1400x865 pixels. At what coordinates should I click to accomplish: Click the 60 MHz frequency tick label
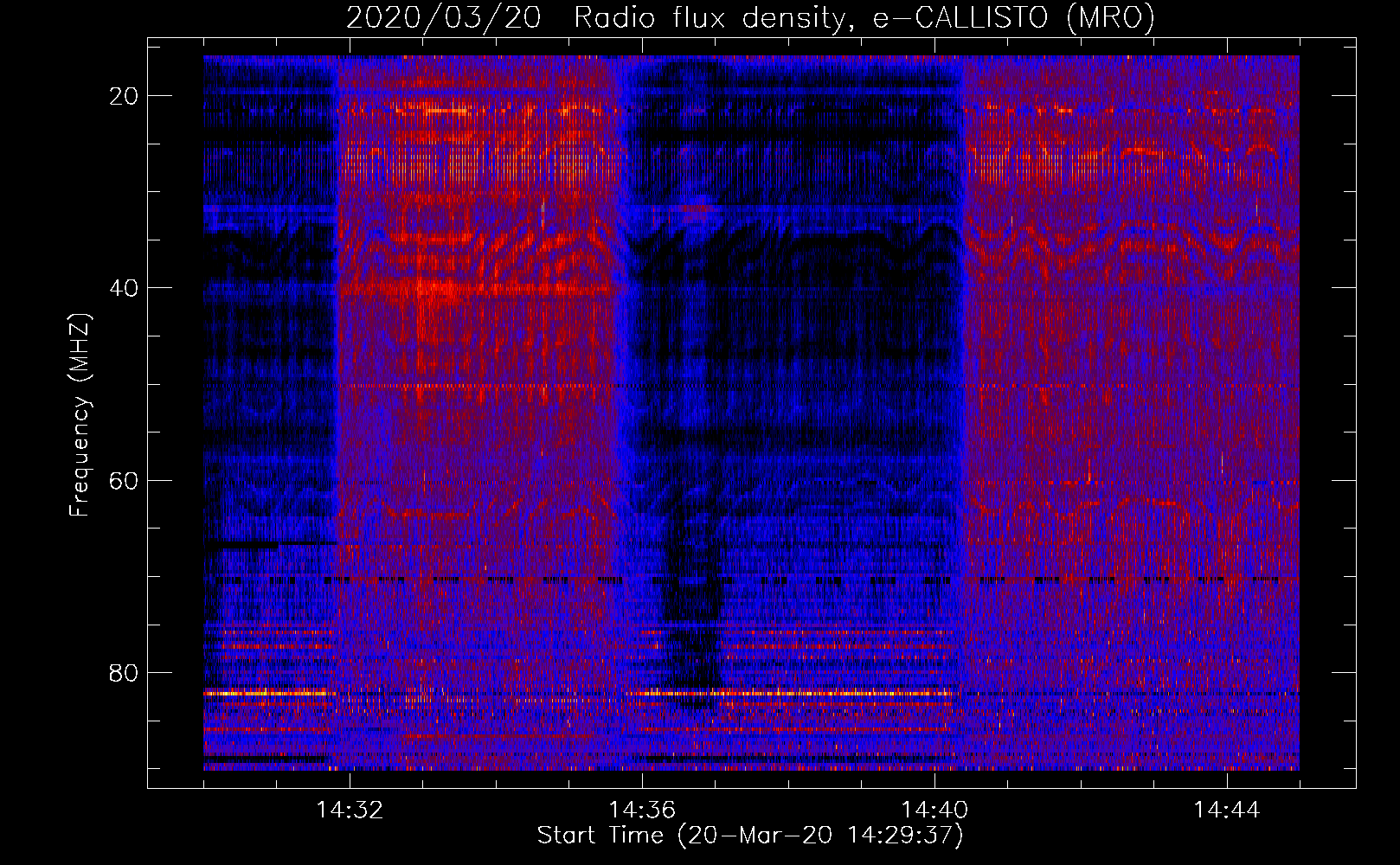125,480
